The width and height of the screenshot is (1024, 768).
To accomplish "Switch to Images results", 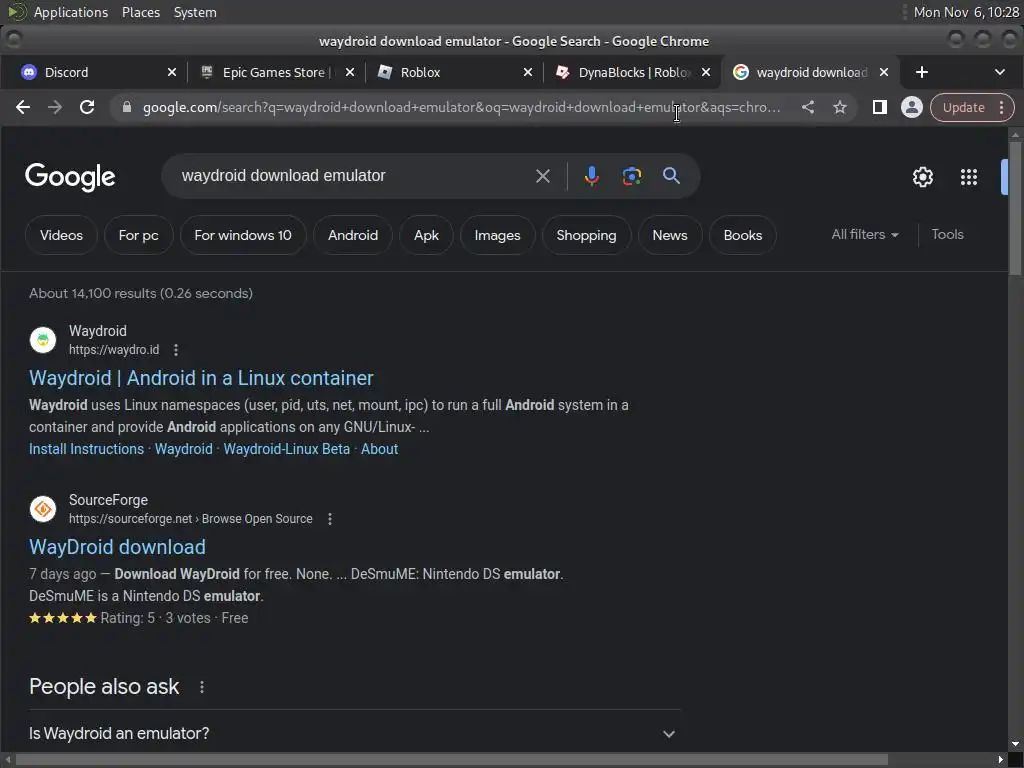I will click(x=498, y=235).
